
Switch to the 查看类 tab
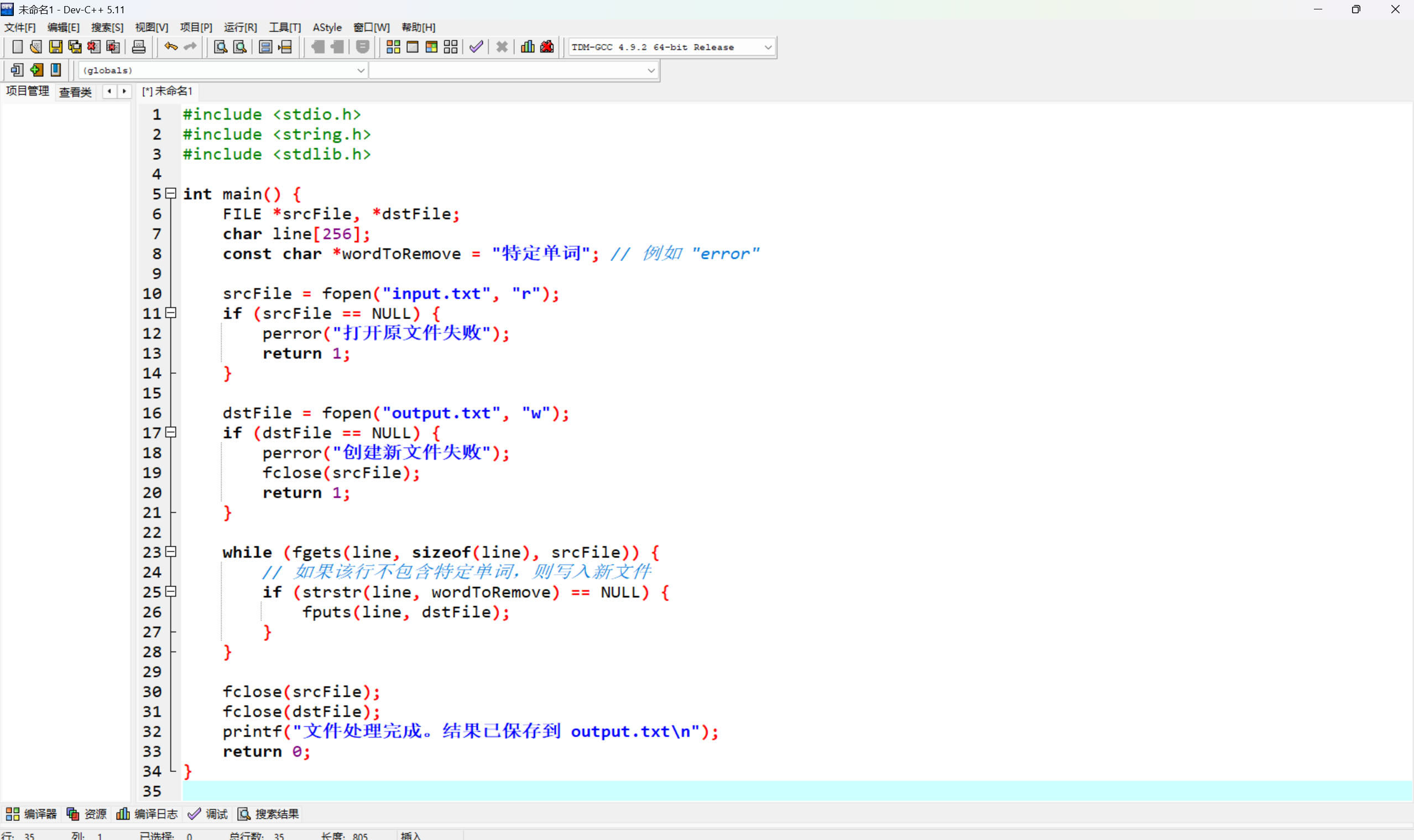coord(75,92)
